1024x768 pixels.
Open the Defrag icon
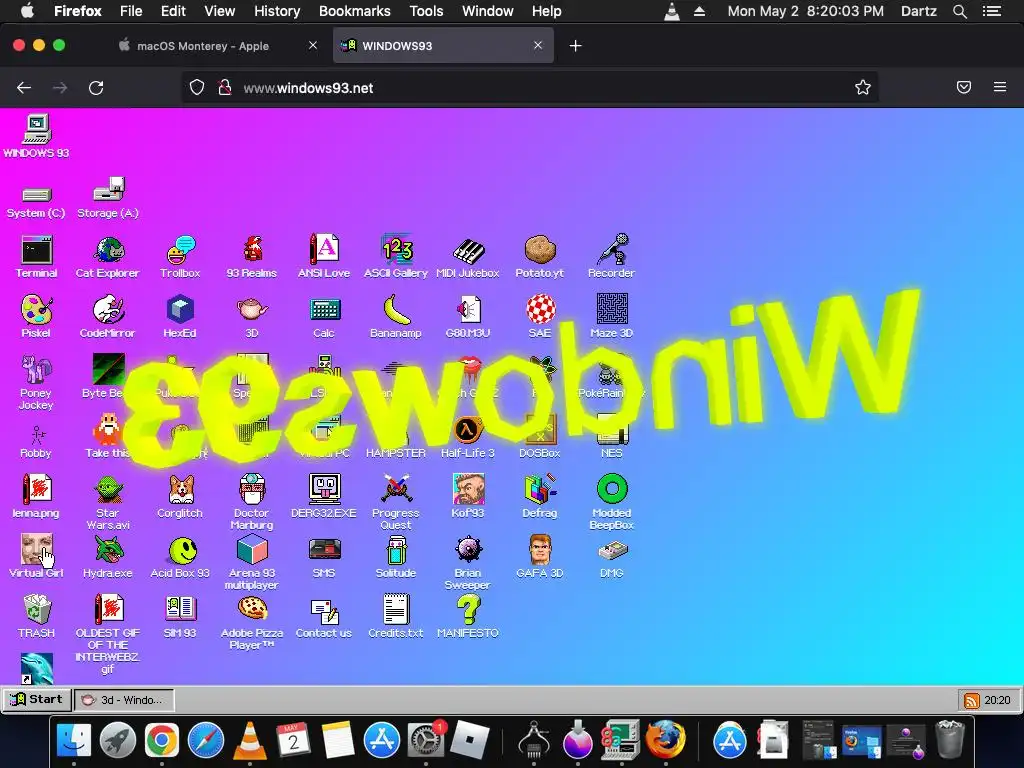click(539, 490)
